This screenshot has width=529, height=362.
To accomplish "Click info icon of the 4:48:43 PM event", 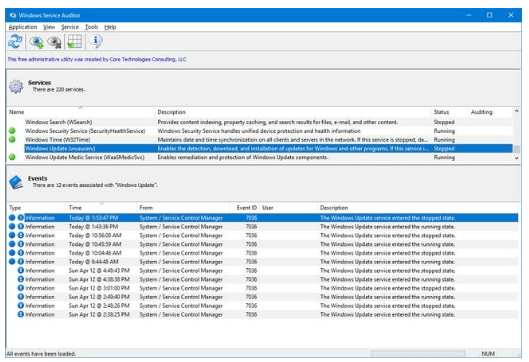I will point(21,270).
